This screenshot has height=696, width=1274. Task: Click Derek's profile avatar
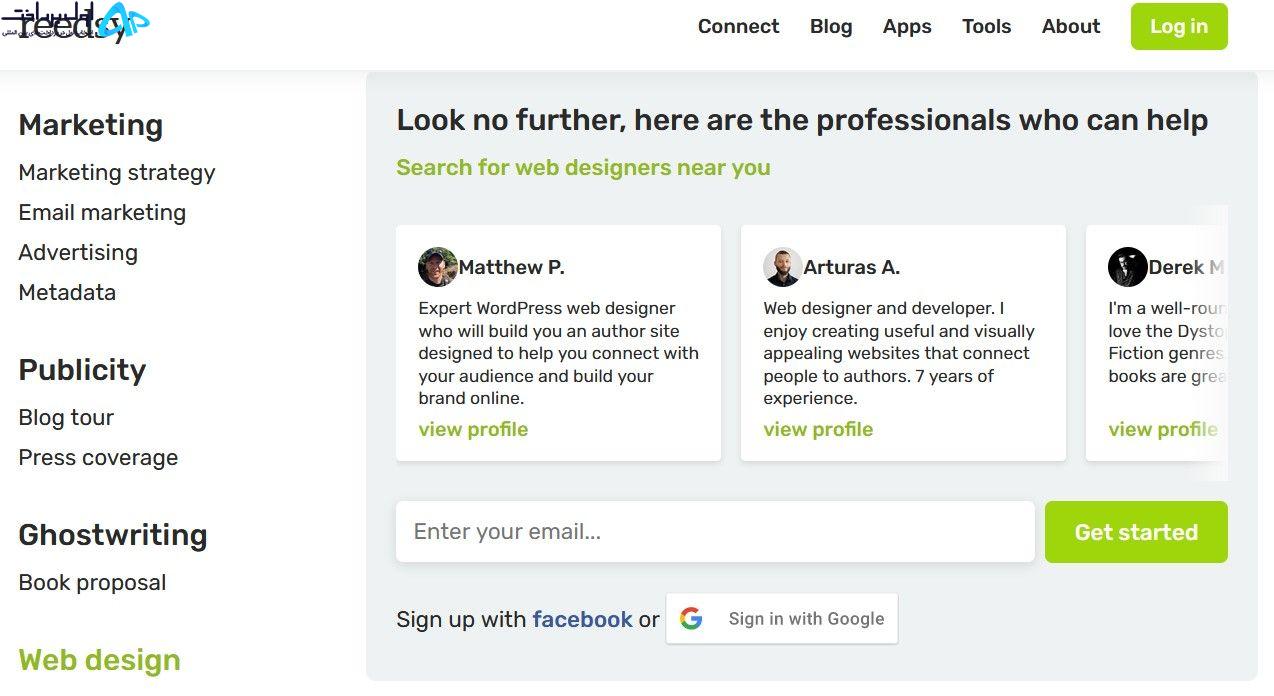pyautogui.click(x=1127, y=267)
